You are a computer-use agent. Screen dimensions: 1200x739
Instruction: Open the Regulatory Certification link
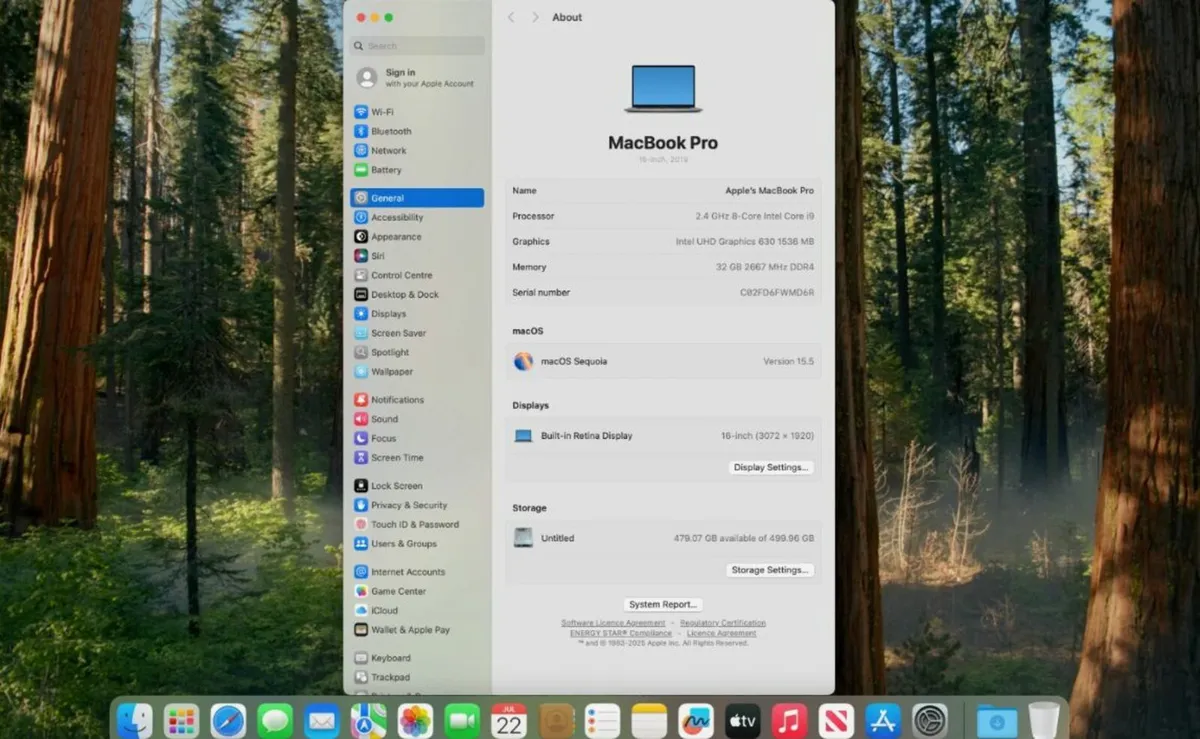coord(723,623)
